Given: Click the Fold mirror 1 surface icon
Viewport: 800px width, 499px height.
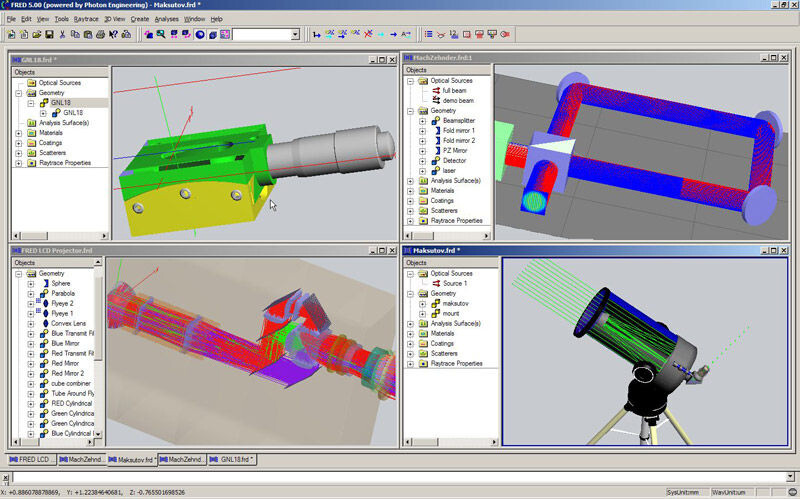Looking at the screenshot, I should tap(437, 130).
